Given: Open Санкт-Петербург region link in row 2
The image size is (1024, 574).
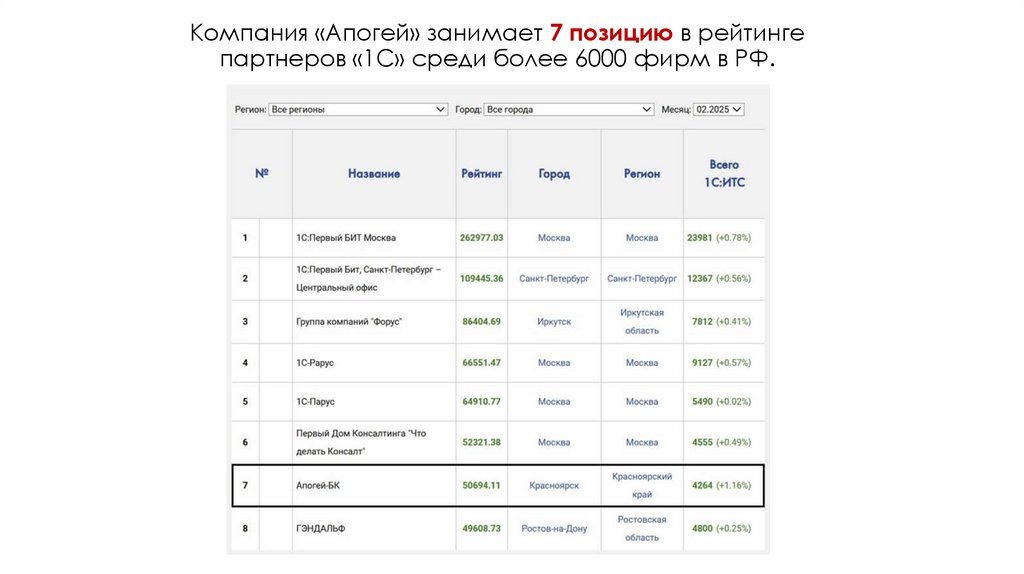Looking at the screenshot, I should [642, 278].
